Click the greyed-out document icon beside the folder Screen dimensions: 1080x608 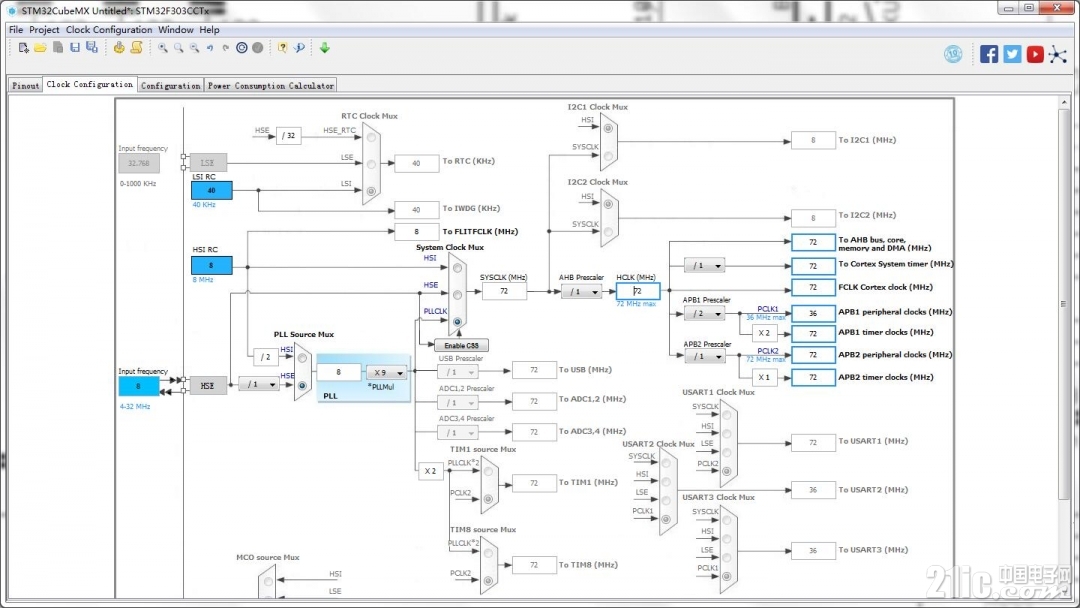pos(58,48)
